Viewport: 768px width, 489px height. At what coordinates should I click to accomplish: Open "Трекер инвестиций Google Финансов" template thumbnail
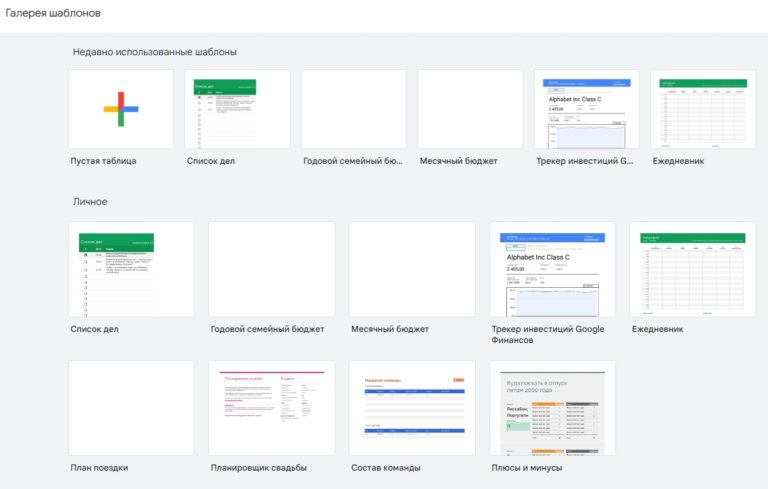point(552,268)
